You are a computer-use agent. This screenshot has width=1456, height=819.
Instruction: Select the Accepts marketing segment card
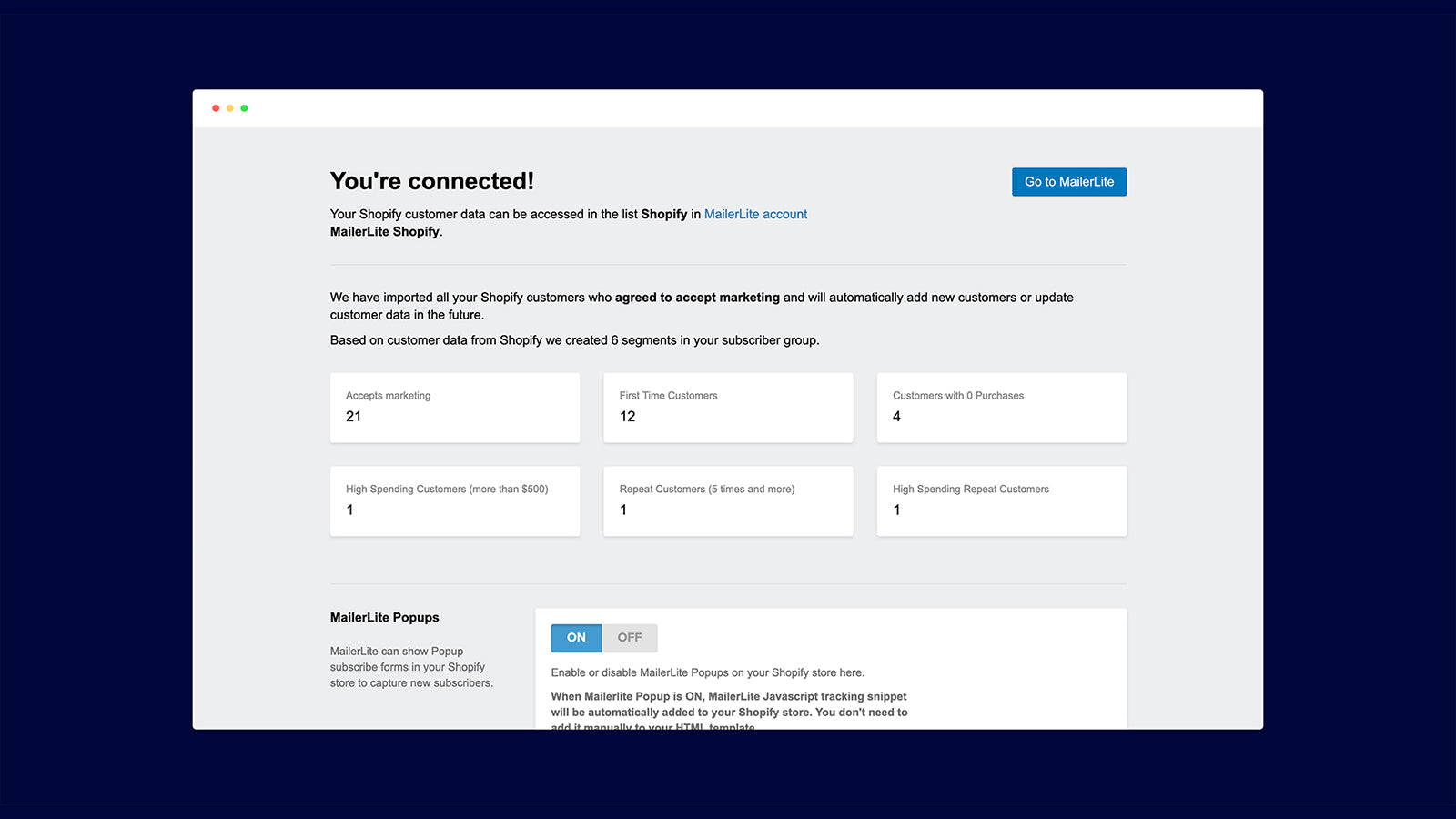coord(455,407)
